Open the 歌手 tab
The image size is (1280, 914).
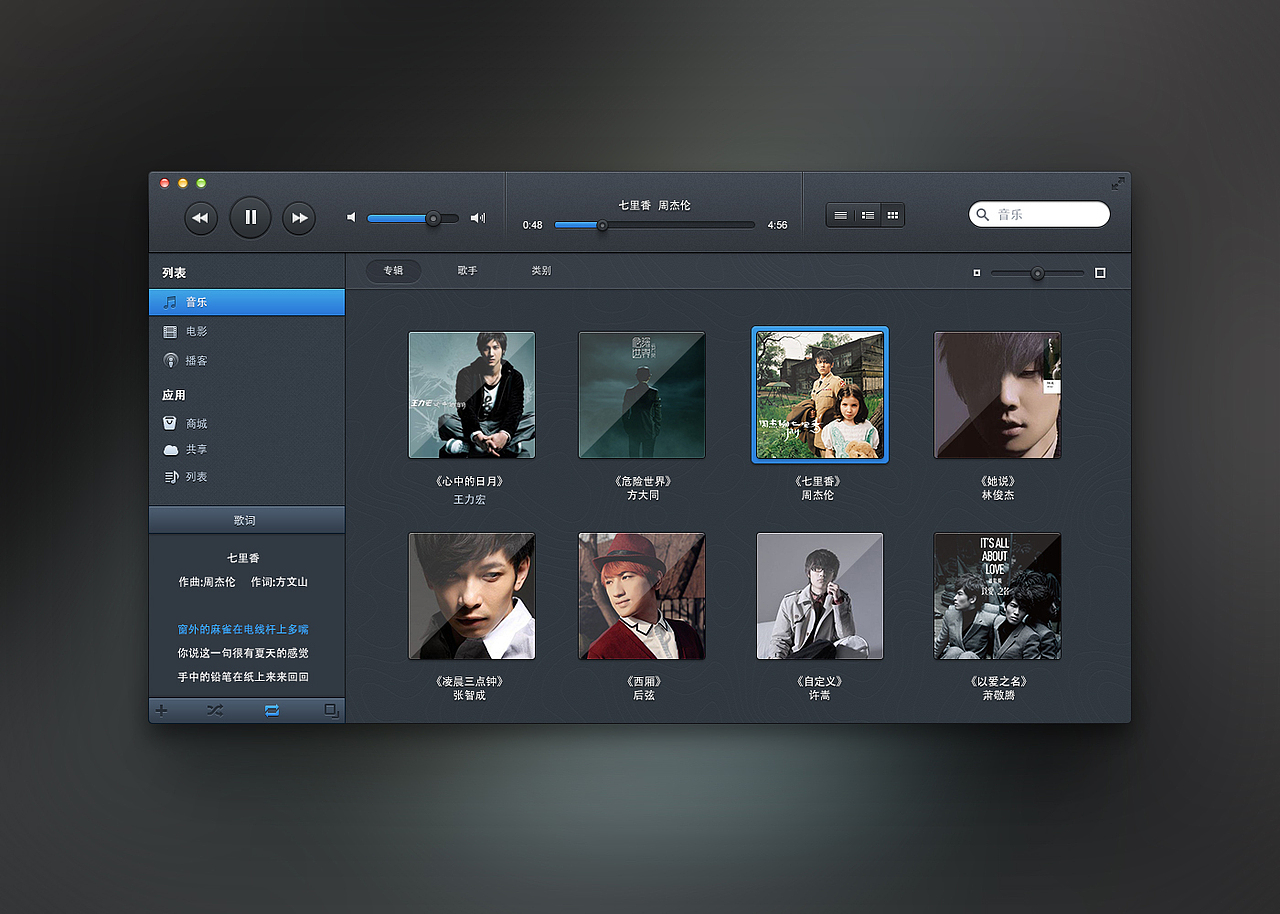pyautogui.click(x=467, y=271)
